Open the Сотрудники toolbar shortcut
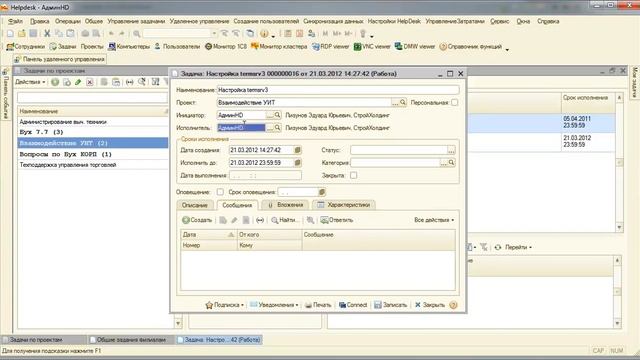The width and height of the screenshot is (640, 360). point(25,47)
